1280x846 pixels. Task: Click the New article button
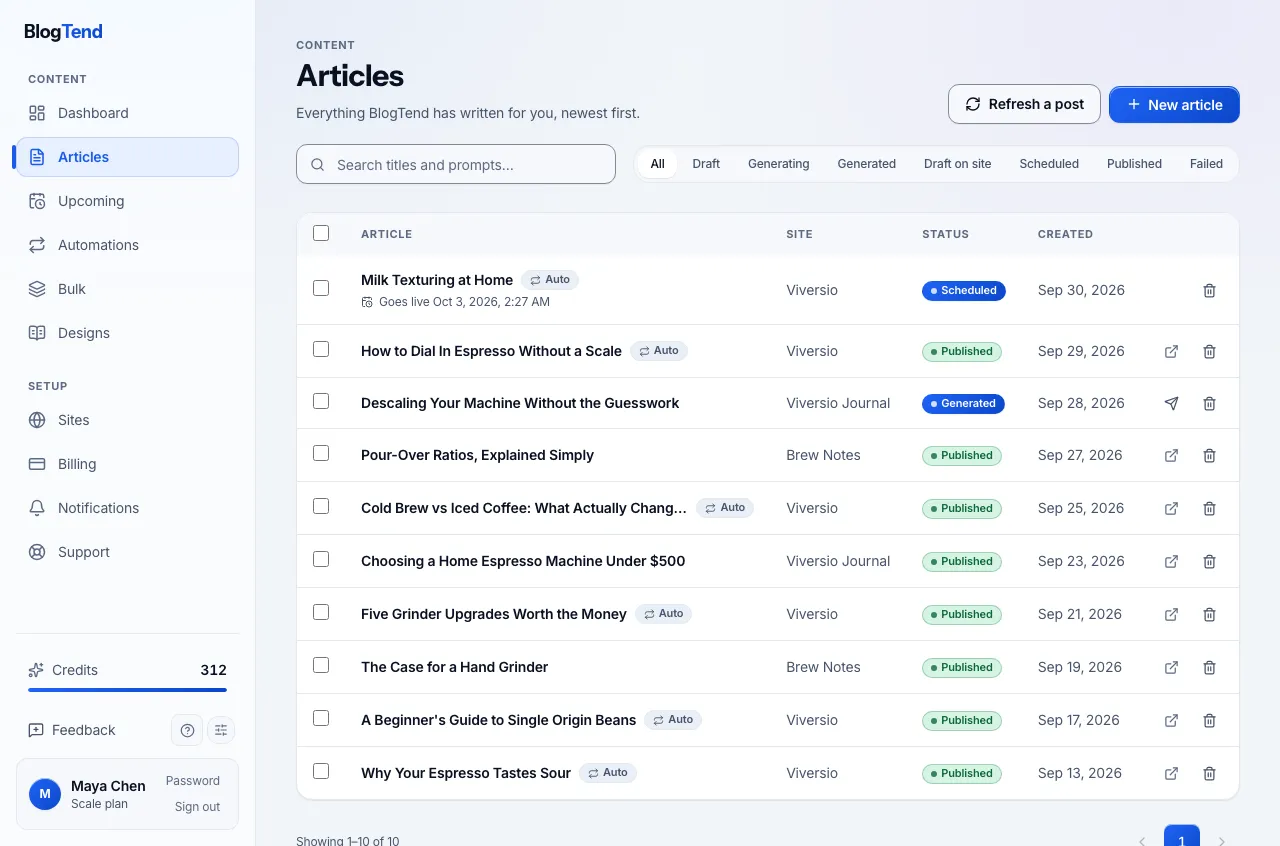[1174, 104]
